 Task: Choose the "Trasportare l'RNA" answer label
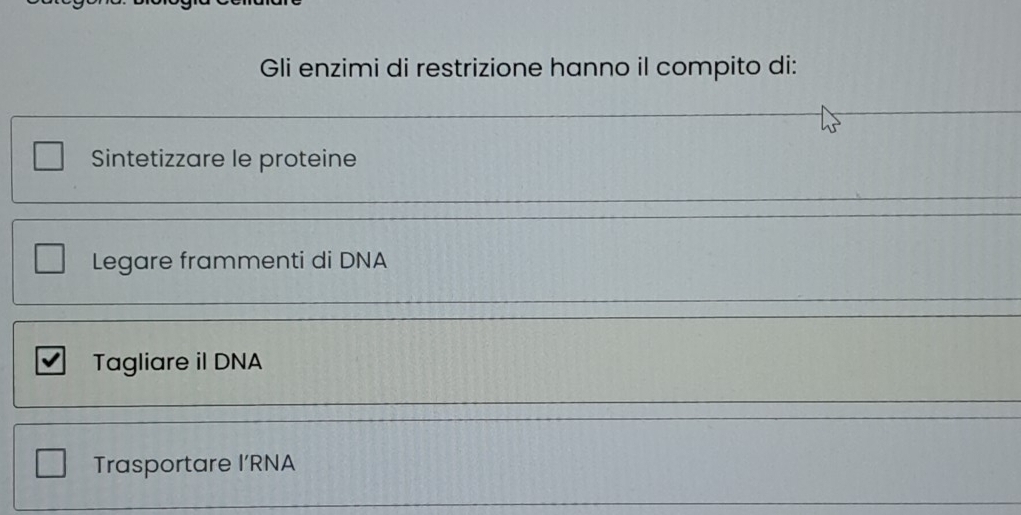pyautogui.click(x=194, y=465)
